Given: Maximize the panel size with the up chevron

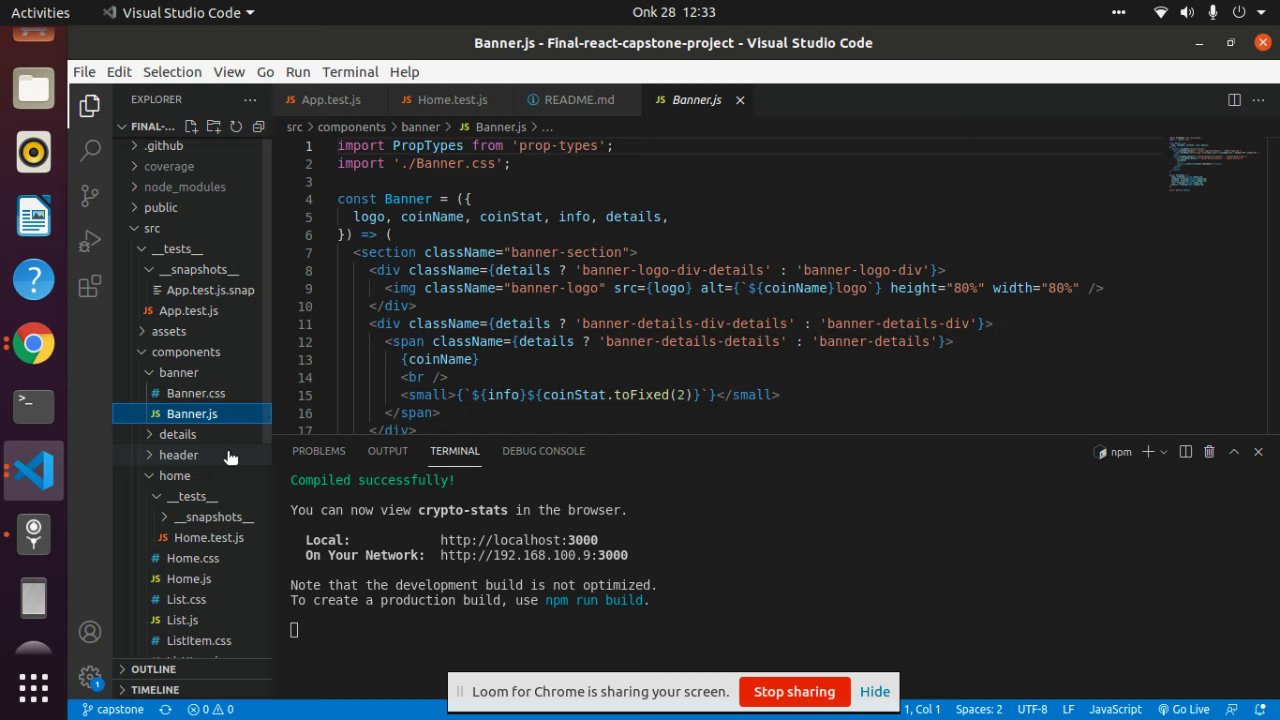Looking at the screenshot, I should click(x=1234, y=452).
